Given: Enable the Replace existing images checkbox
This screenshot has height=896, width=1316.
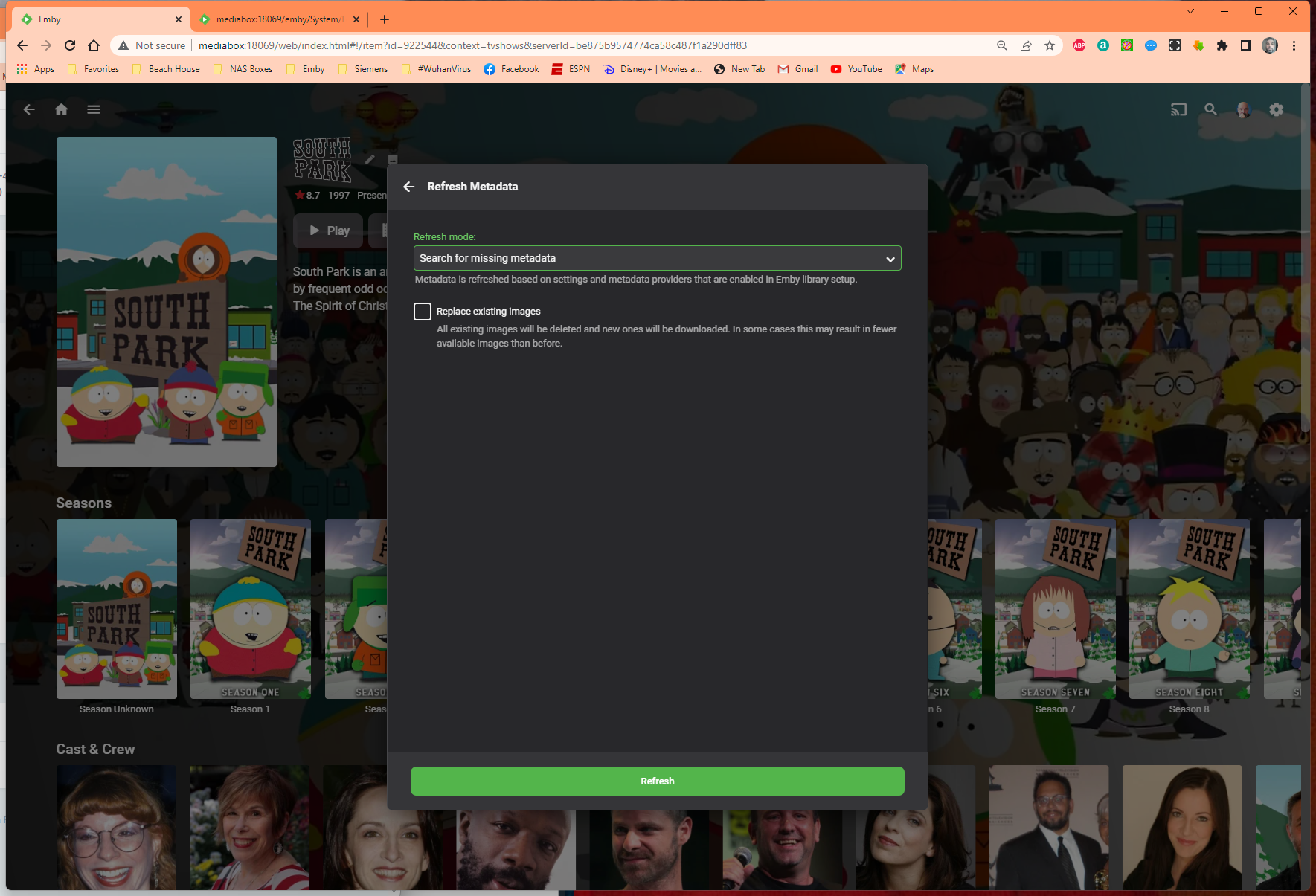Looking at the screenshot, I should point(423,312).
